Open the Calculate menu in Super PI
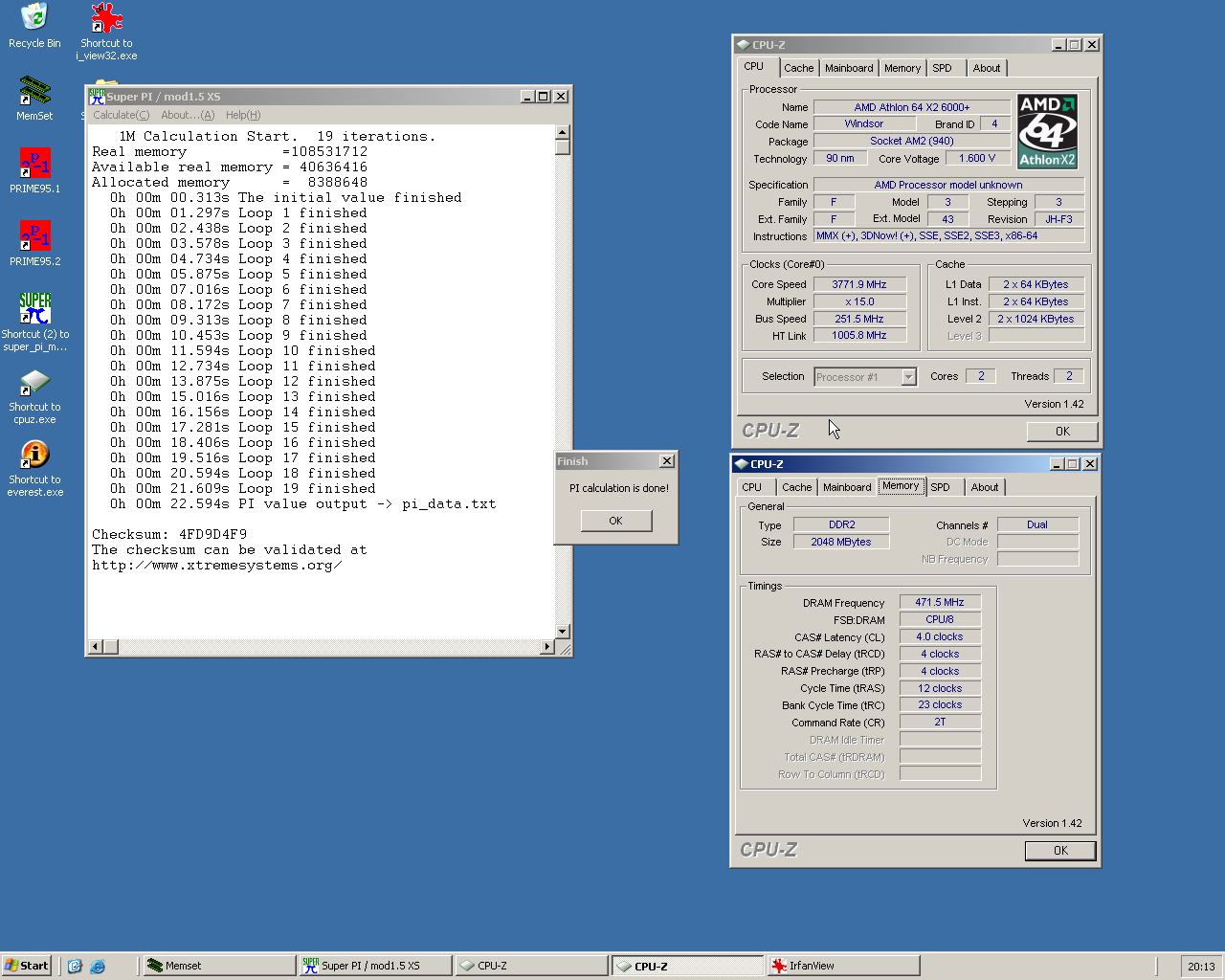The height and width of the screenshot is (980, 1225). pos(121,115)
